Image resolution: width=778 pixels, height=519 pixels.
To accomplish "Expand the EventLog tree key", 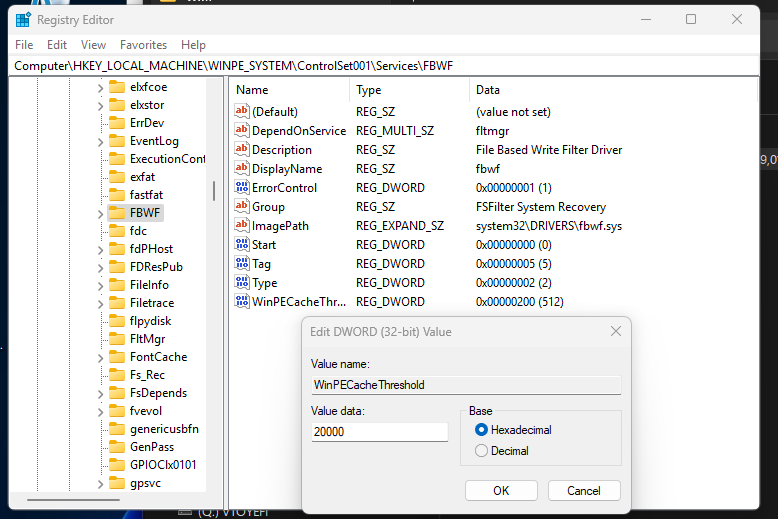I will (x=100, y=142).
